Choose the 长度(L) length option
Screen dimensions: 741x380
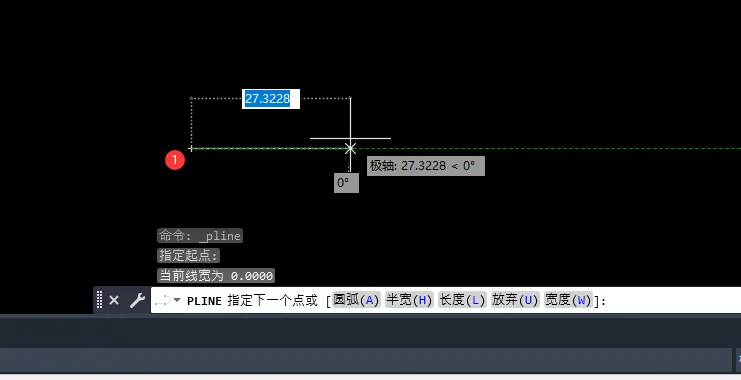pos(462,300)
